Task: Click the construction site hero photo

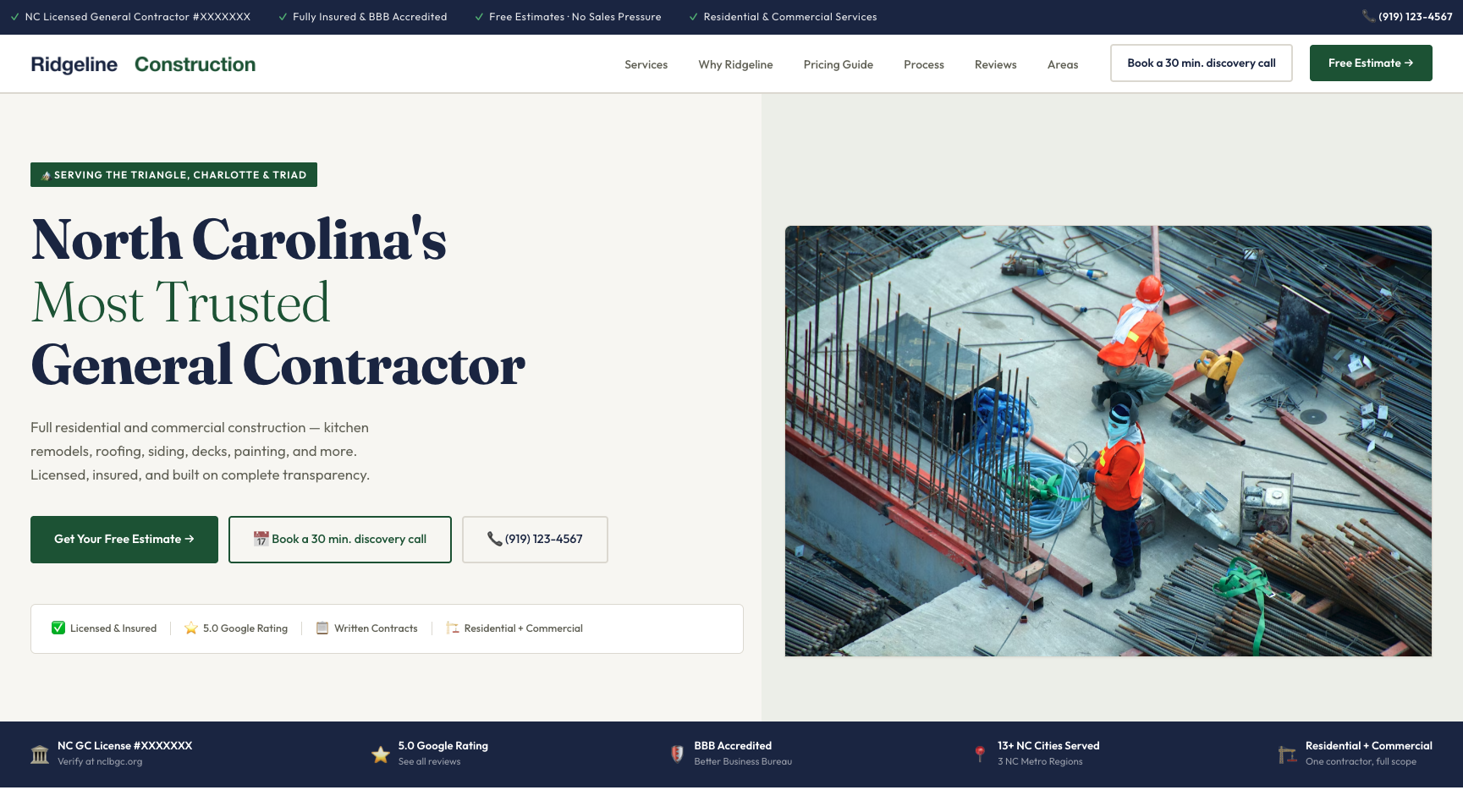Action: click(1108, 440)
